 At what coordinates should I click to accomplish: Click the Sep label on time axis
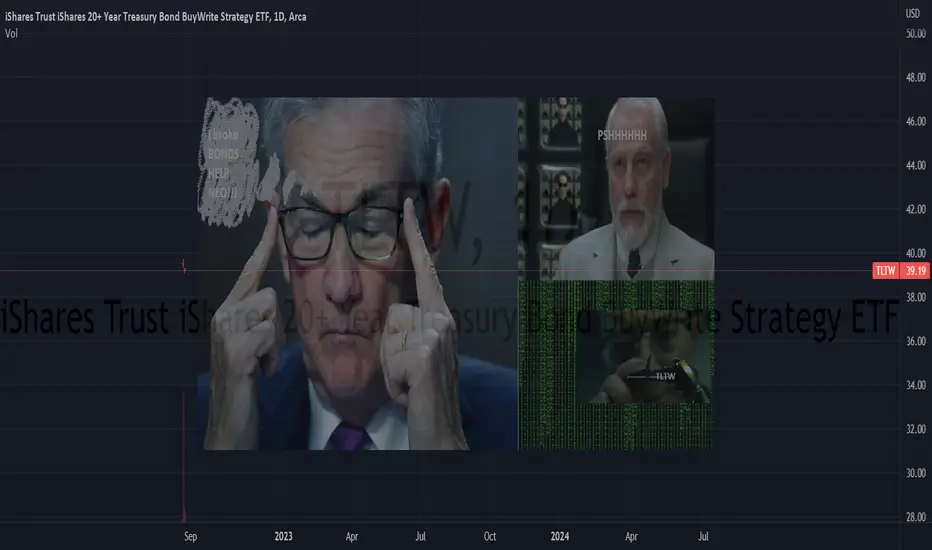(190, 536)
